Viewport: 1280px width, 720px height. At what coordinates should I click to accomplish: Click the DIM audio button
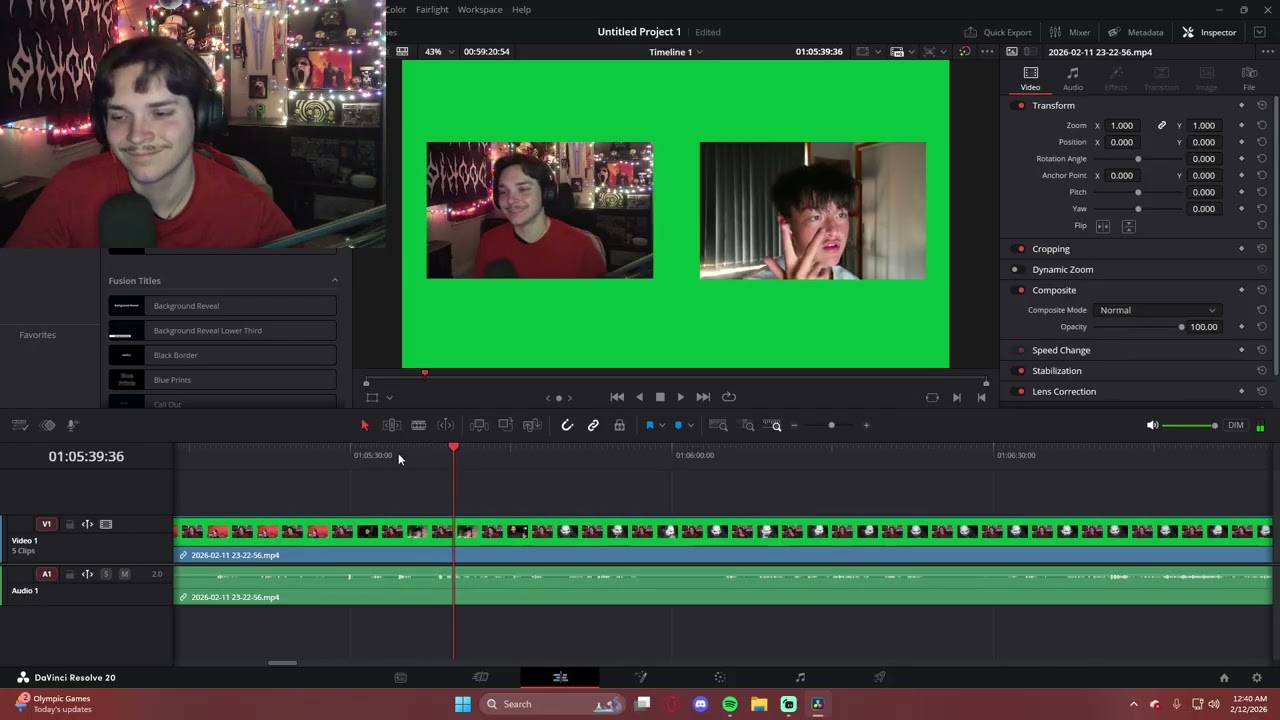(1236, 425)
